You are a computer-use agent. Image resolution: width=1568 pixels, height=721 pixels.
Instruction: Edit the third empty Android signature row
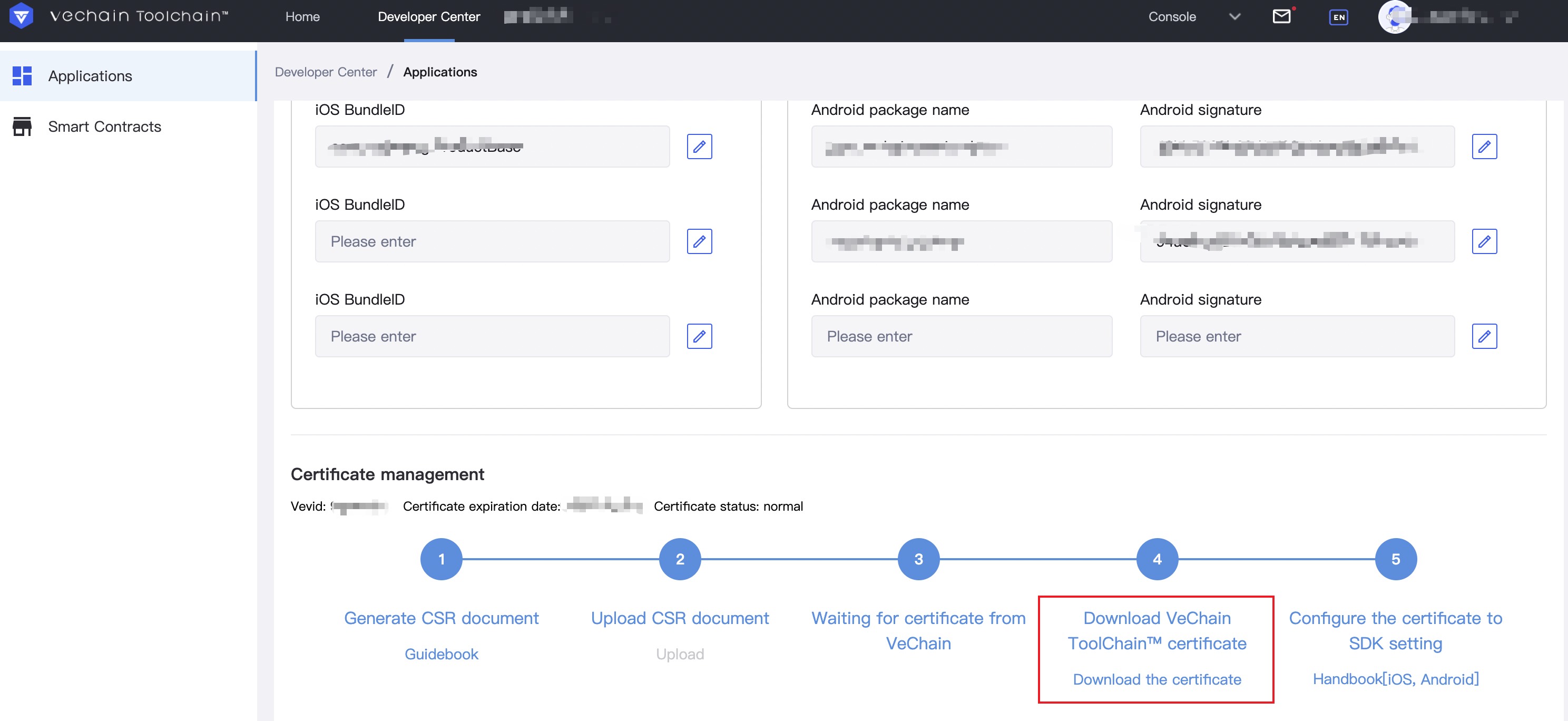(1485, 337)
